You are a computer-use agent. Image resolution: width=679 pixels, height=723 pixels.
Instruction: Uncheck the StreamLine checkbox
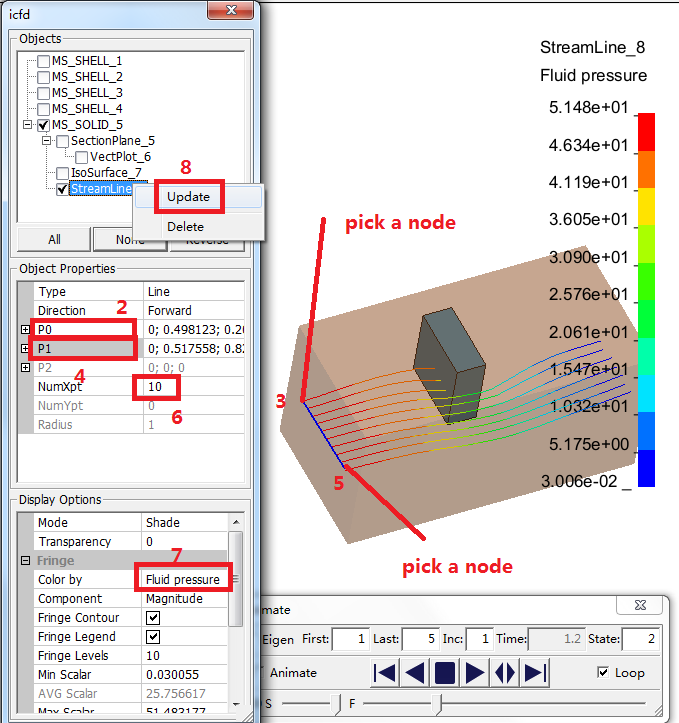point(62,189)
